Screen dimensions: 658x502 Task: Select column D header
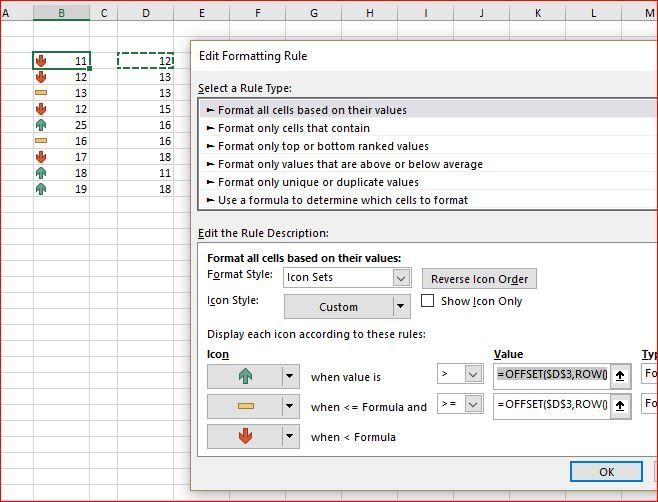coord(146,13)
